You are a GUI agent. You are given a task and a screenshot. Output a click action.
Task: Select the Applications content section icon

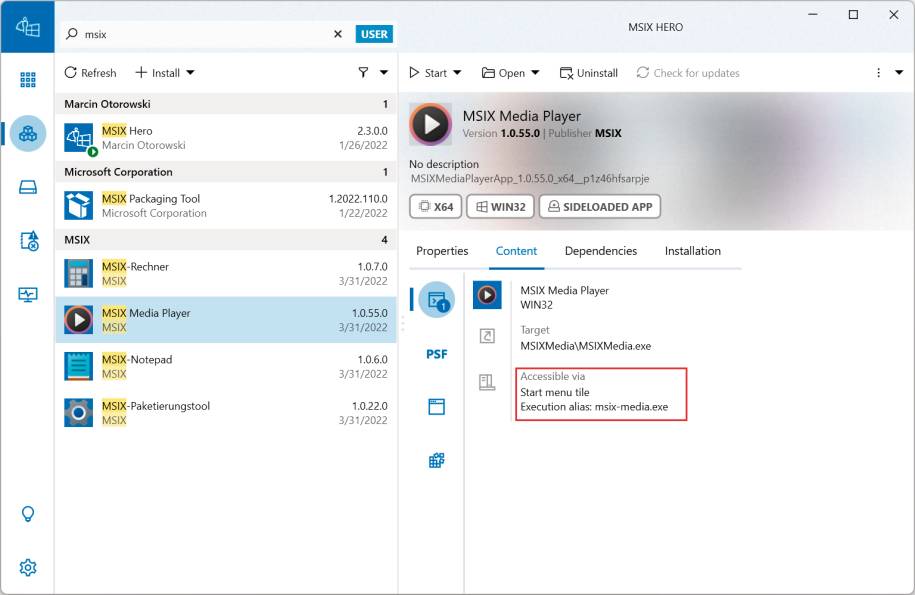tap(436, 300)
